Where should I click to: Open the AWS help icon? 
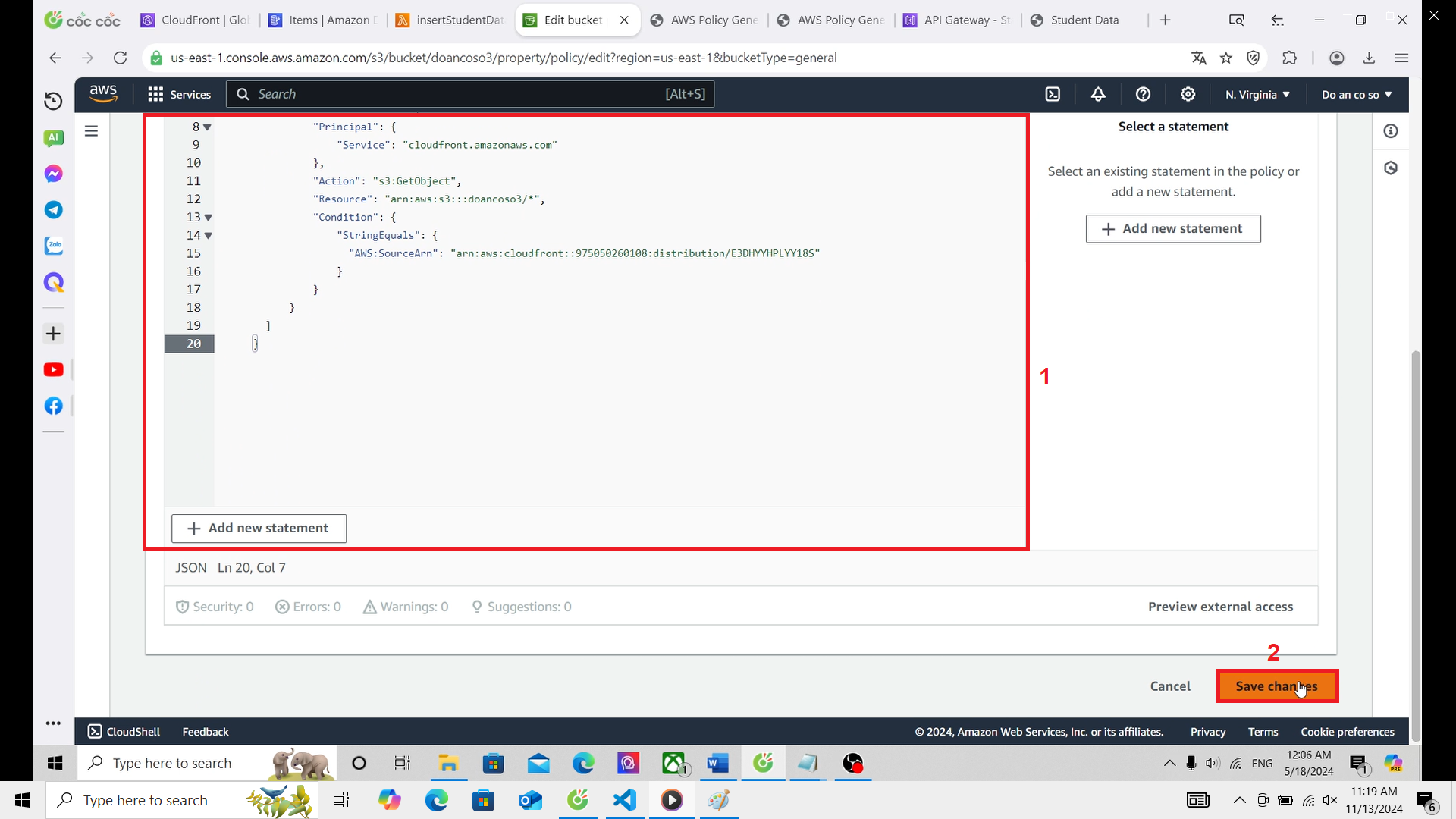click(1143, 94)
